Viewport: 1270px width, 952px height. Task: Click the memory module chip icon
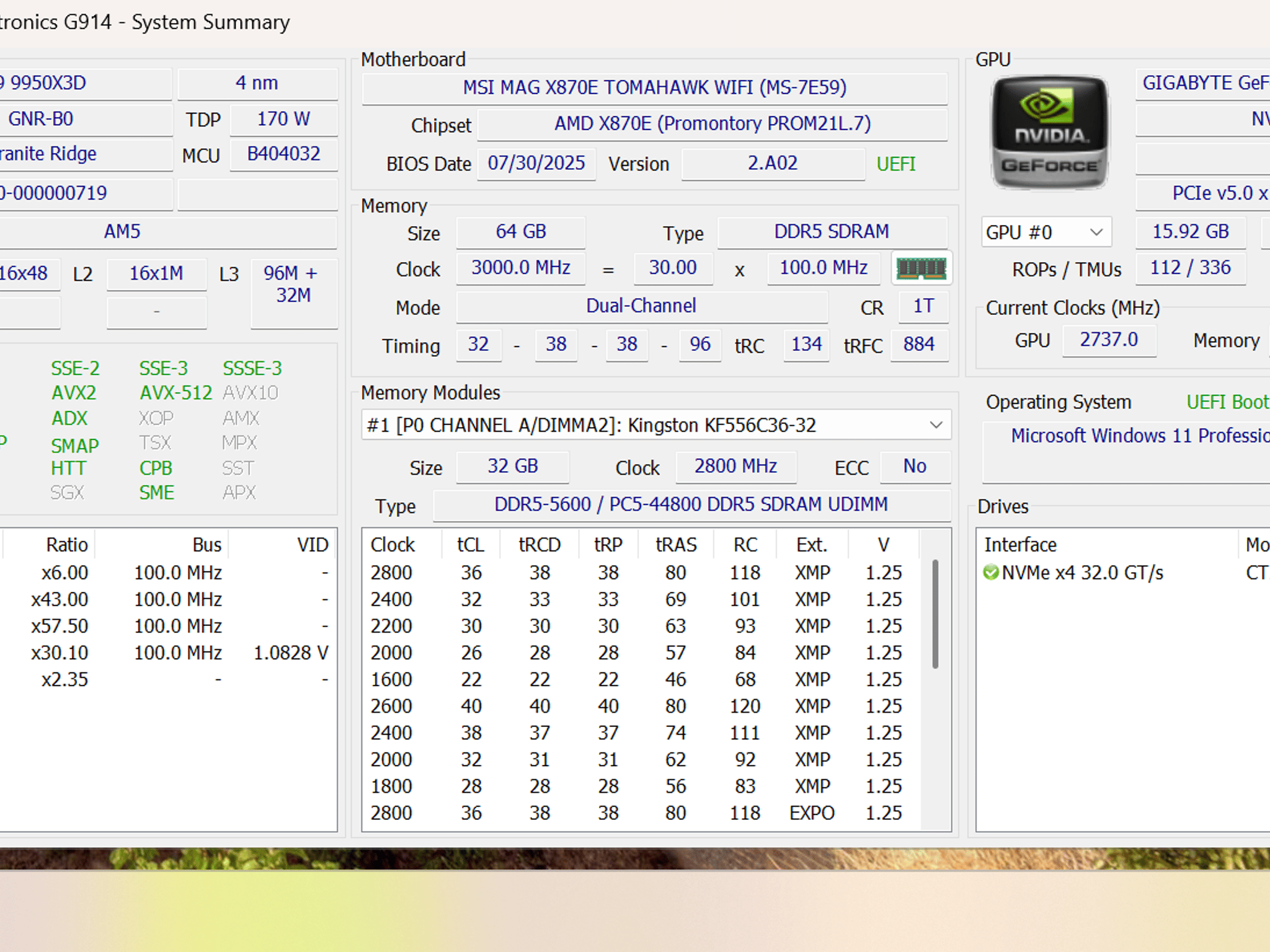tap(921, 268)
